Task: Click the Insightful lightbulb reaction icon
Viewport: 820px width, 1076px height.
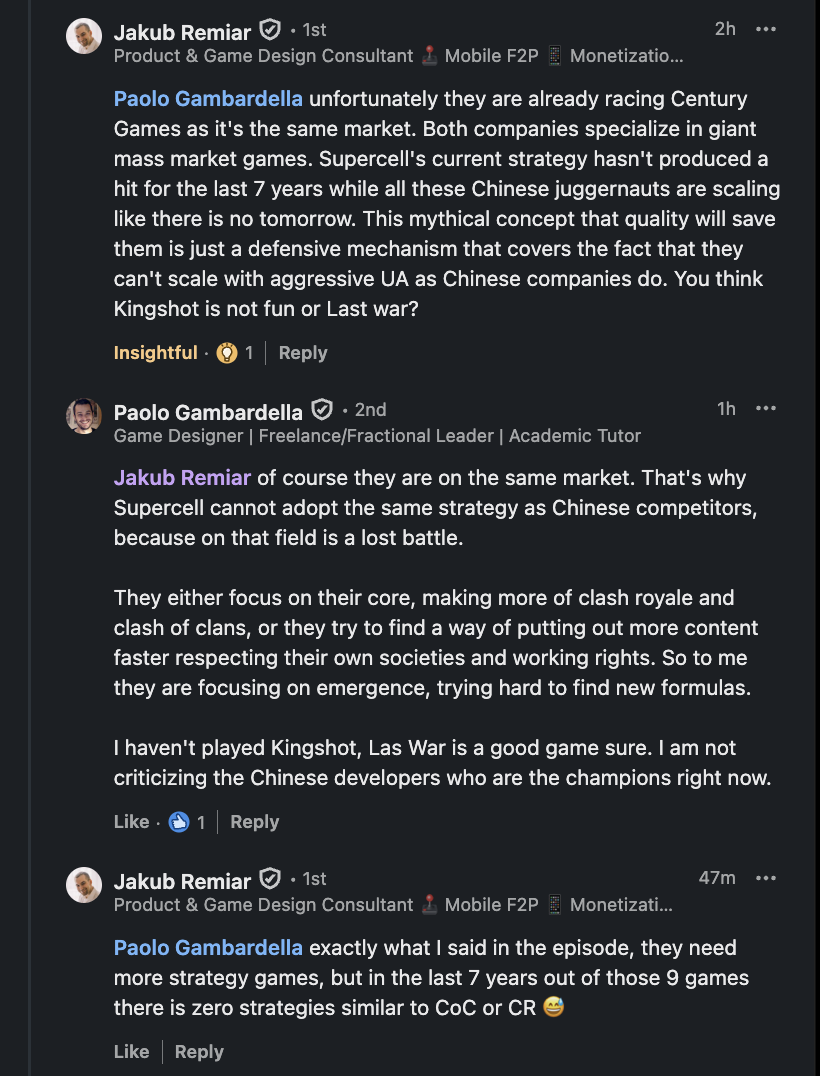Action: [227, 353]
